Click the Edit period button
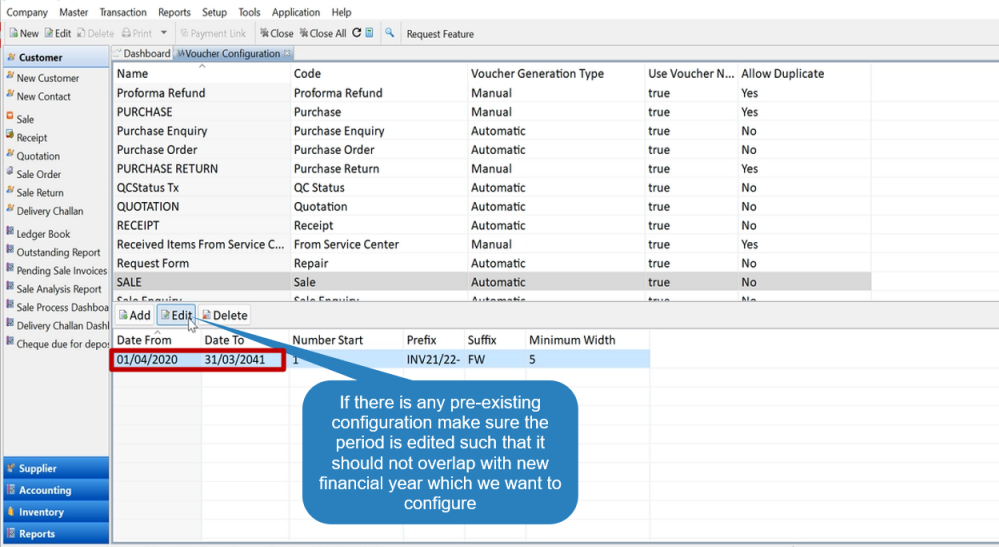999x547 pixels. click(x=176, y=315)
